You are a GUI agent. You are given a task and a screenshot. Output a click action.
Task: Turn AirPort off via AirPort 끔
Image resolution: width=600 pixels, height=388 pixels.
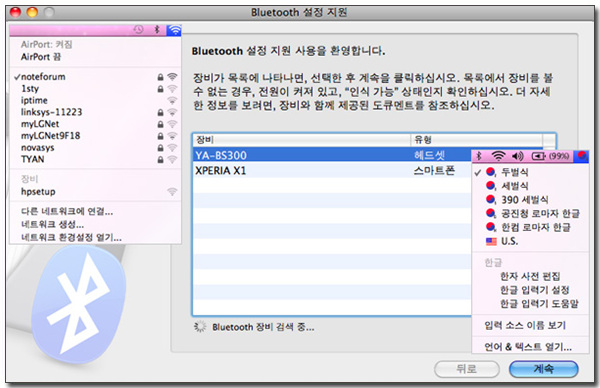click(95, 57)
